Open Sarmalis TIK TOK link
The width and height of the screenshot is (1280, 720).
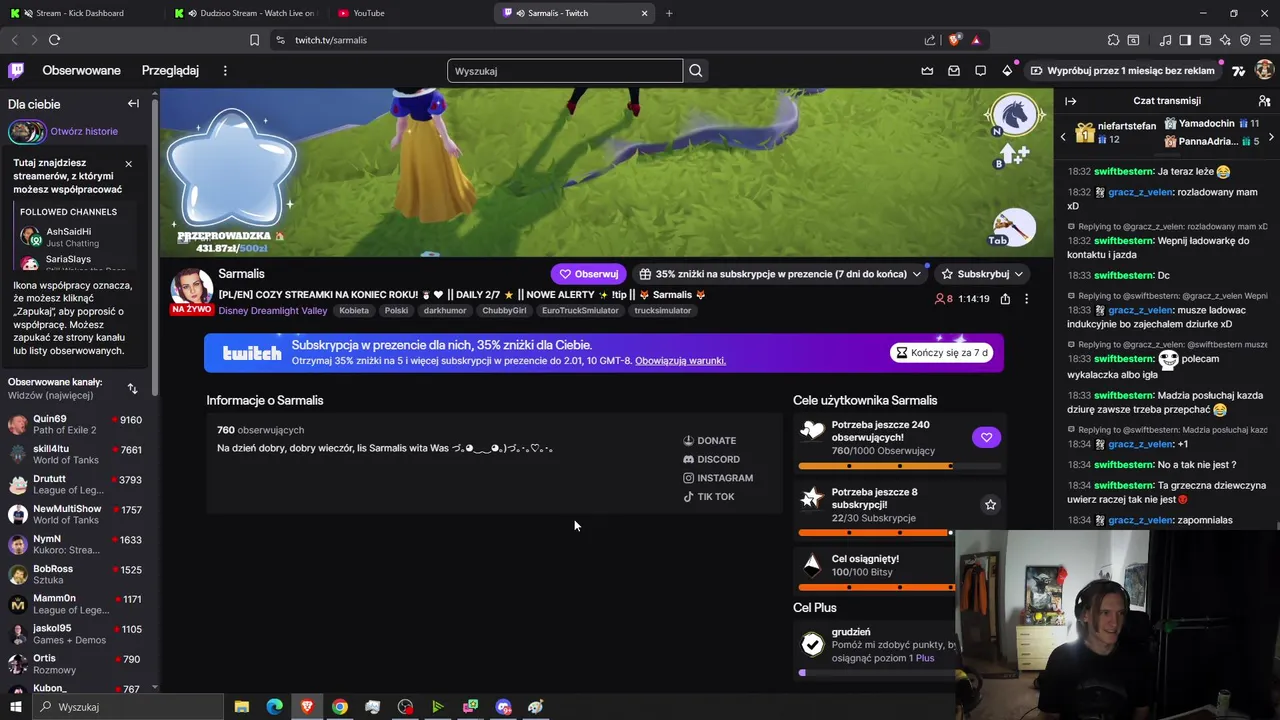coord(708,497)
